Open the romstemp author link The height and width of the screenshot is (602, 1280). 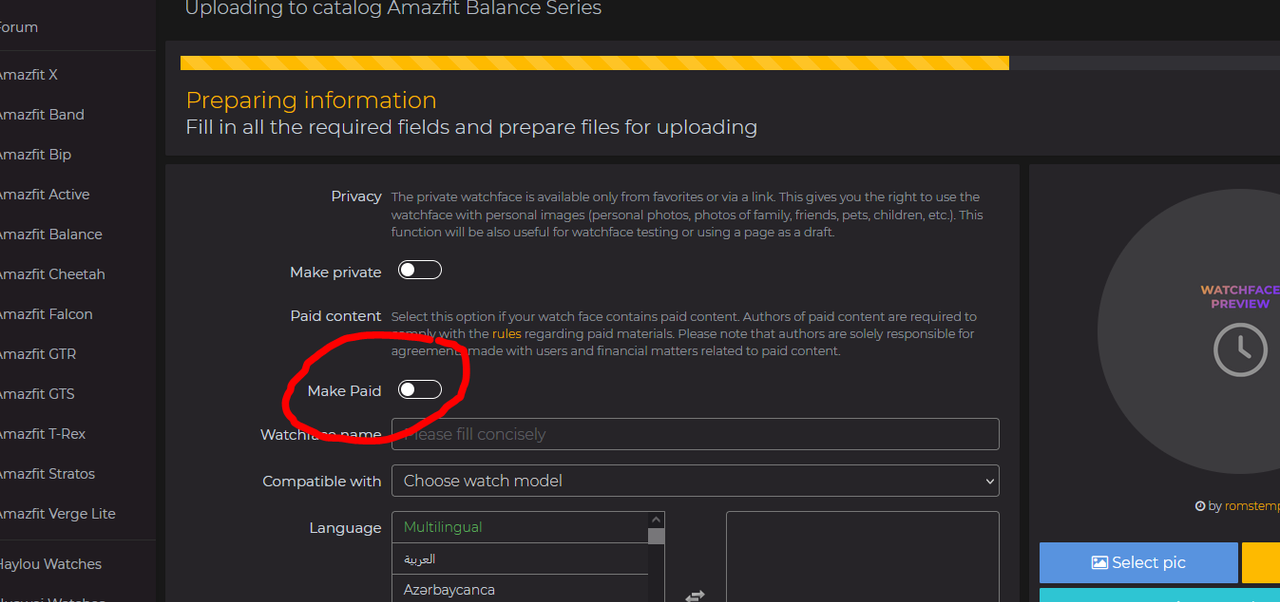click(1252, 506)
